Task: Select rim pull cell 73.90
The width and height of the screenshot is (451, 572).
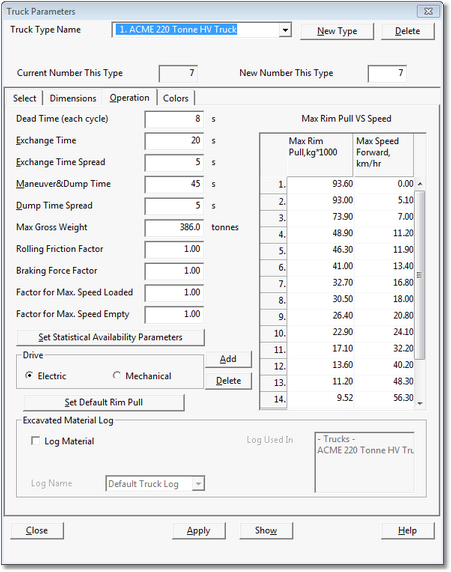Action: 320,217
